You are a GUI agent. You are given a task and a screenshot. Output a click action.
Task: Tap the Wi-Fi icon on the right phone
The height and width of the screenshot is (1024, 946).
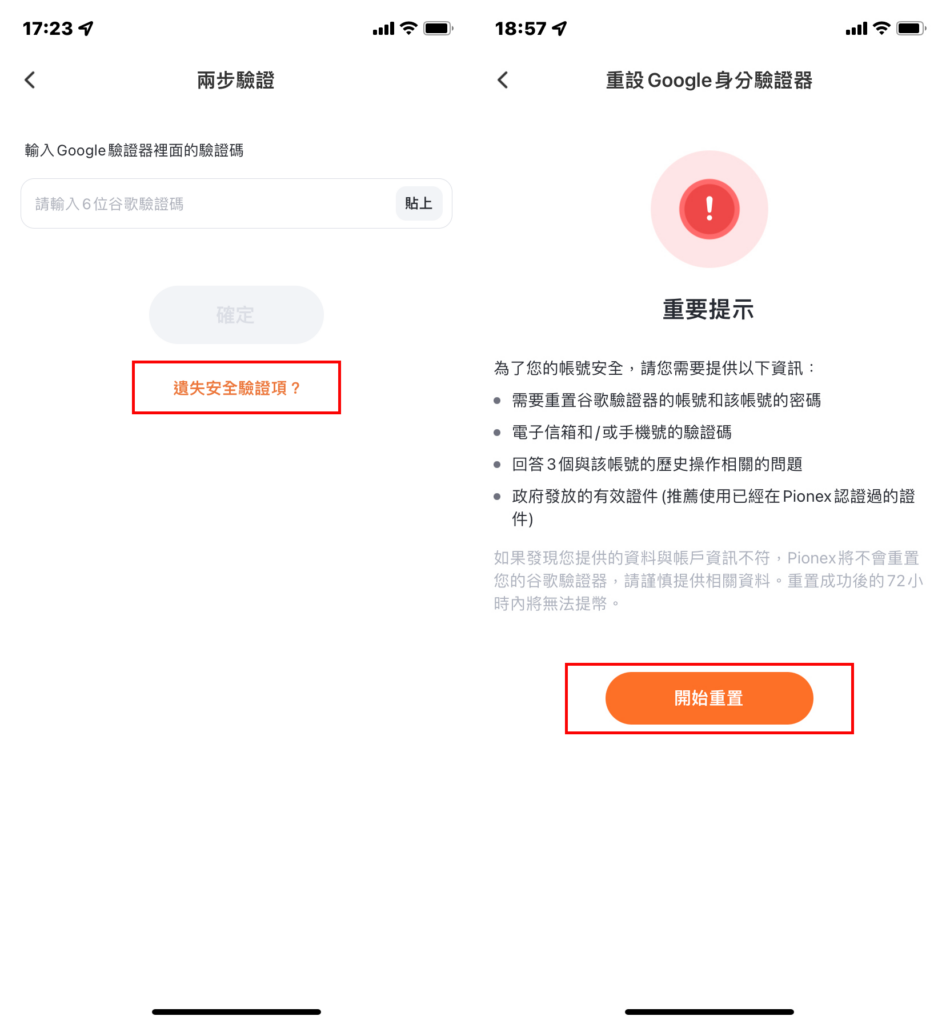[x=881, y=28]
